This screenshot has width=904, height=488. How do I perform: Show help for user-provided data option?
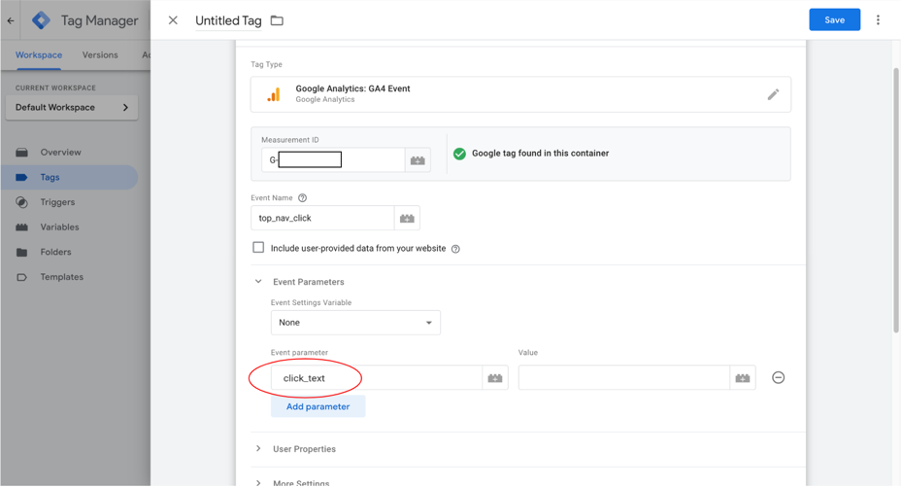coord(455,249)
